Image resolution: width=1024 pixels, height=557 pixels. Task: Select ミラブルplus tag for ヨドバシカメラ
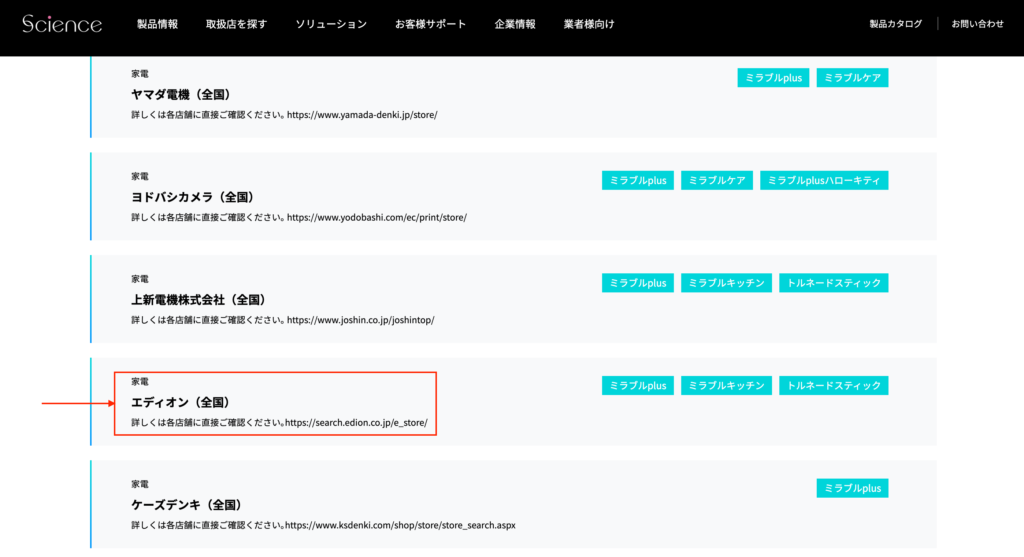click(x=637, y=180)
